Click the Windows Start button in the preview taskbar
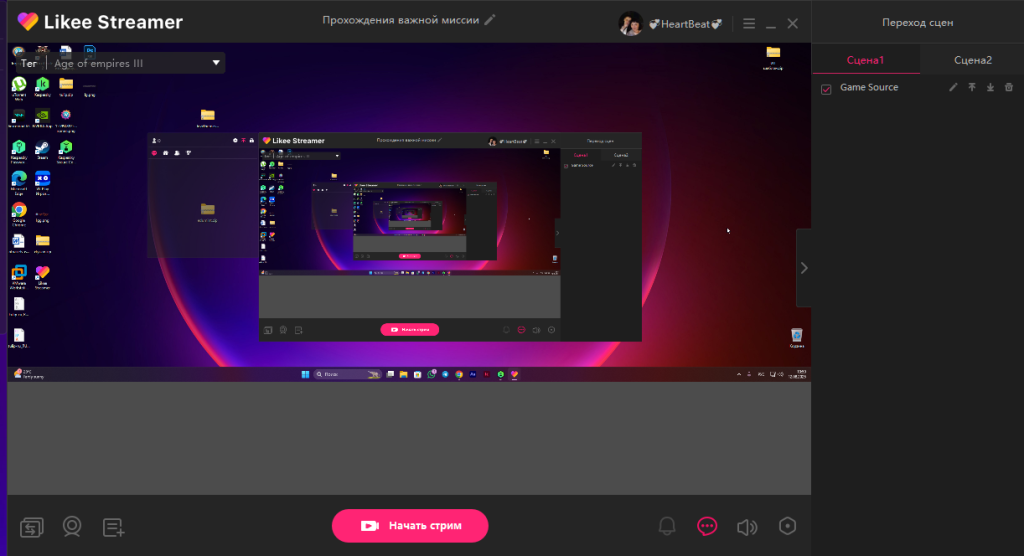Screen dimensions: 1024x556 point(305,374)
